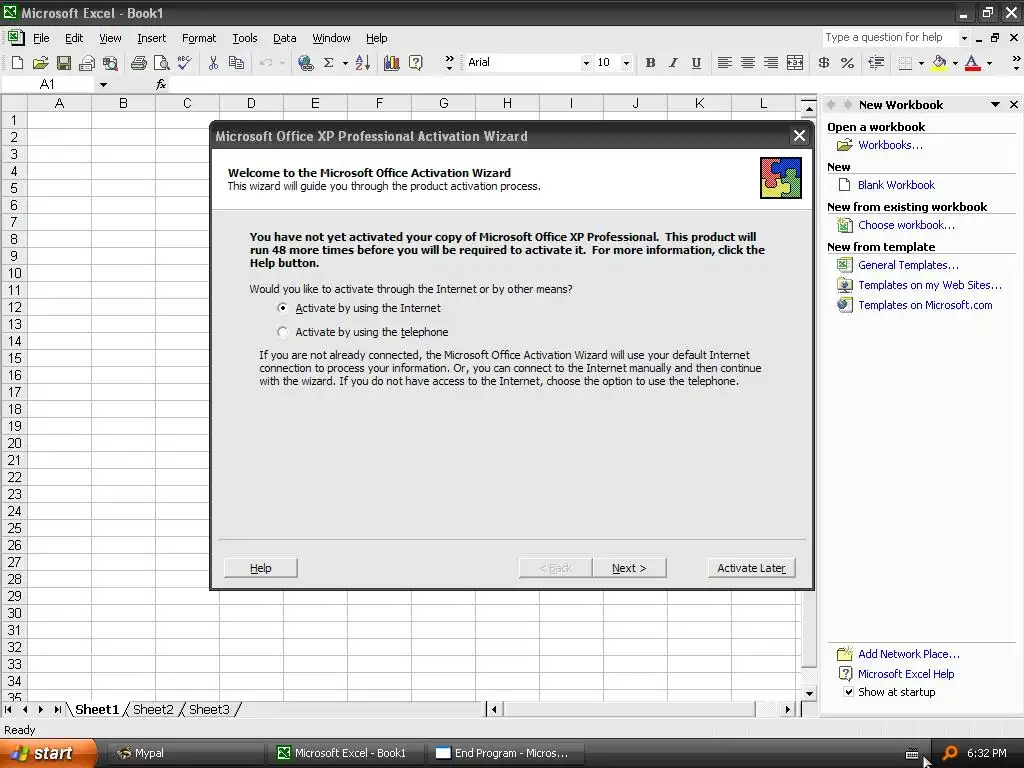Open the Font size dropdown

pos(626,63)
